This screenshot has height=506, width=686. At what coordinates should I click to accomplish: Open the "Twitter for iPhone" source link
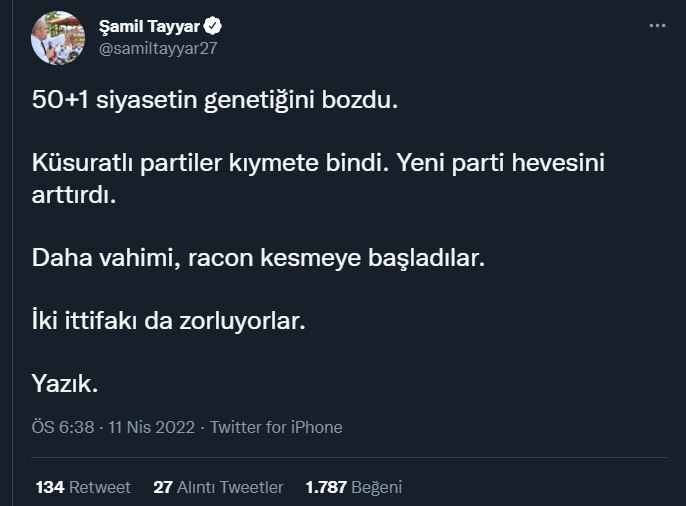click(277, 428)
